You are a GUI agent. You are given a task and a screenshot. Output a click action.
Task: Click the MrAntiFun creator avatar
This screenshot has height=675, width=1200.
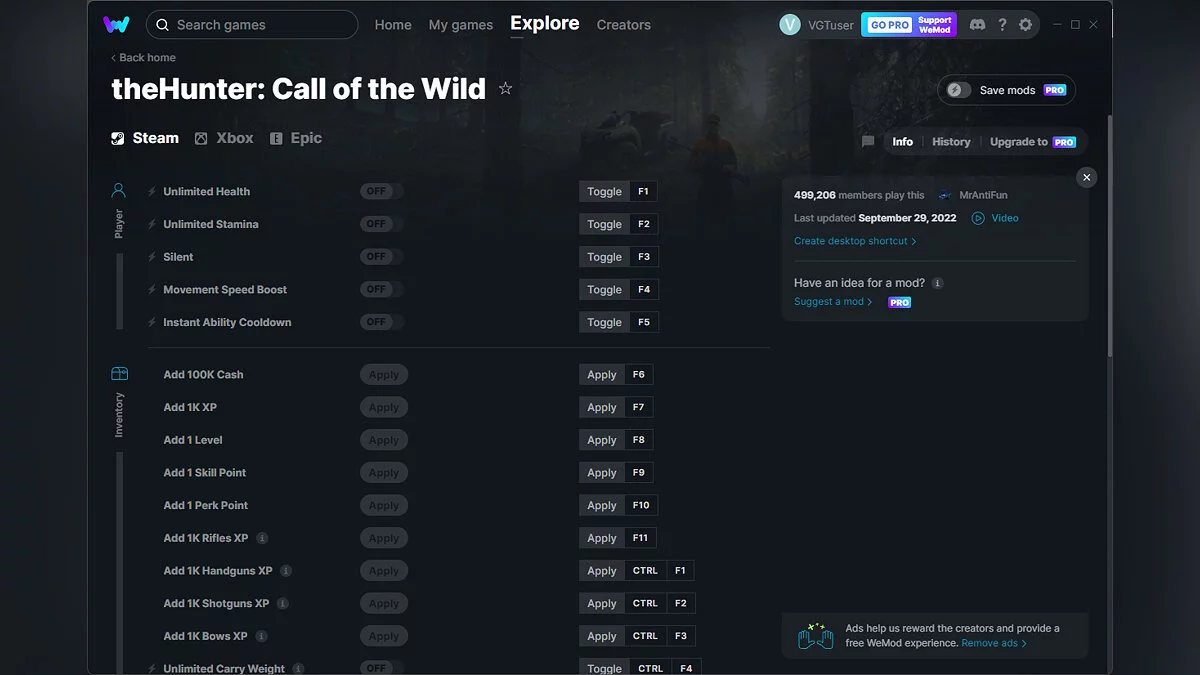coord(944,194)
